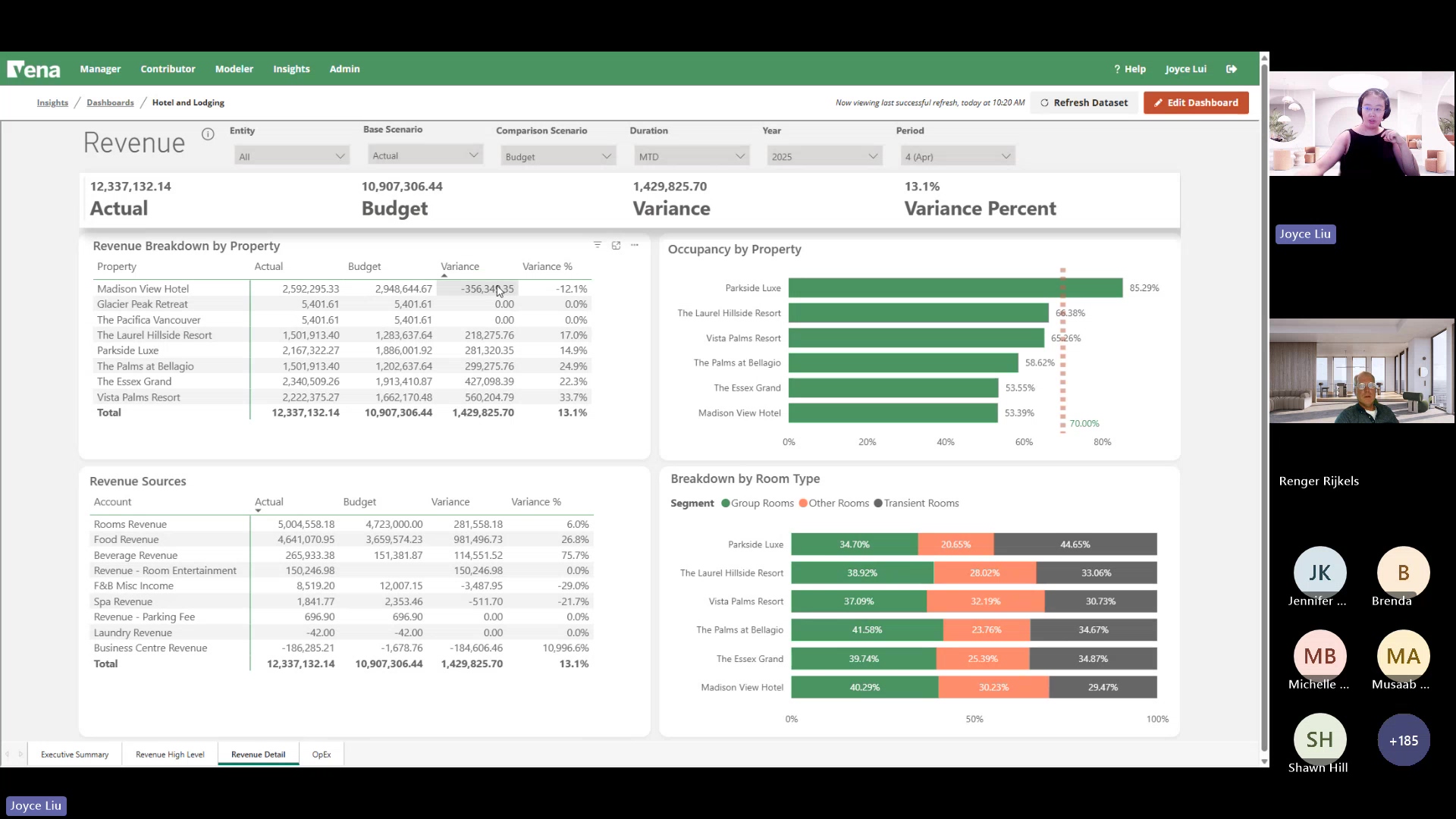Click the Edit Dashboard button
Viewport: 1456px width, 819px height.
[x=1195, y=102]
